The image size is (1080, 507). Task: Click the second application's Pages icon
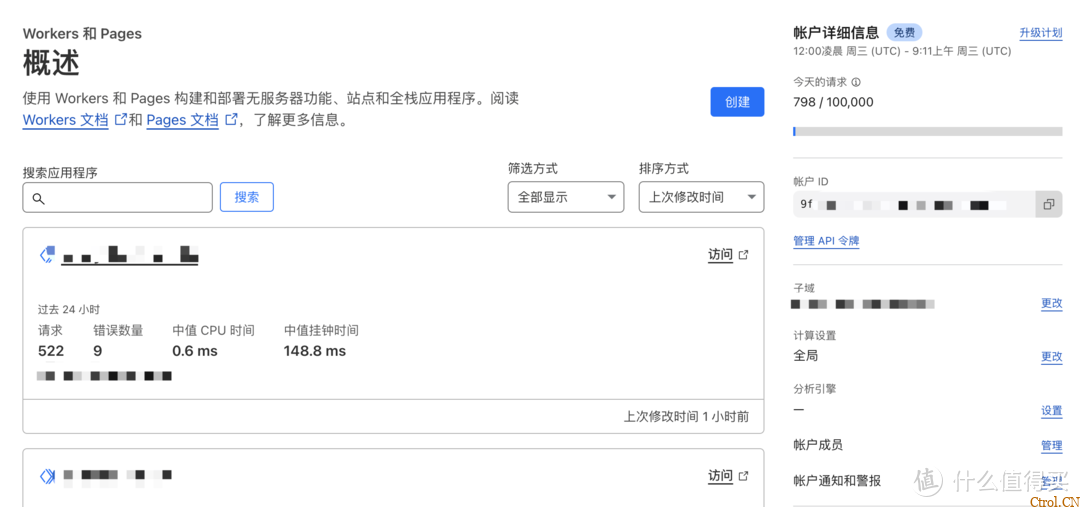point(47,476)
